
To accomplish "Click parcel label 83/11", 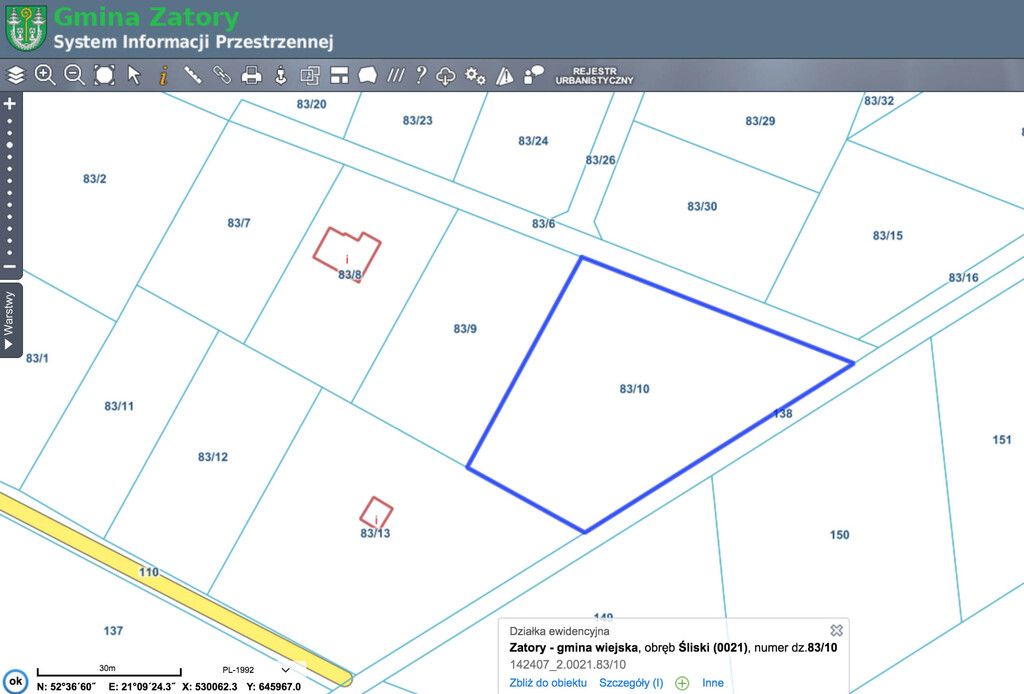I will click(x=119, y=406).
